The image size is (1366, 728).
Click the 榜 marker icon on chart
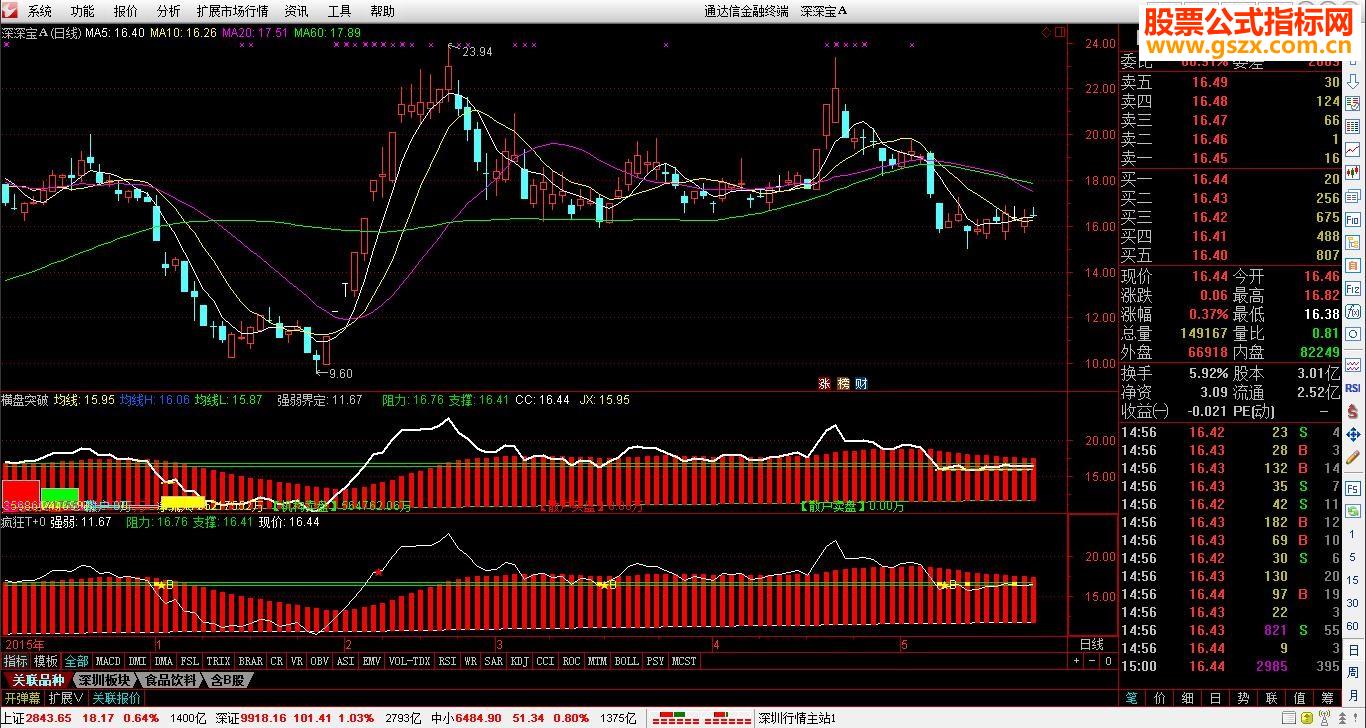(x=843, y=382)
